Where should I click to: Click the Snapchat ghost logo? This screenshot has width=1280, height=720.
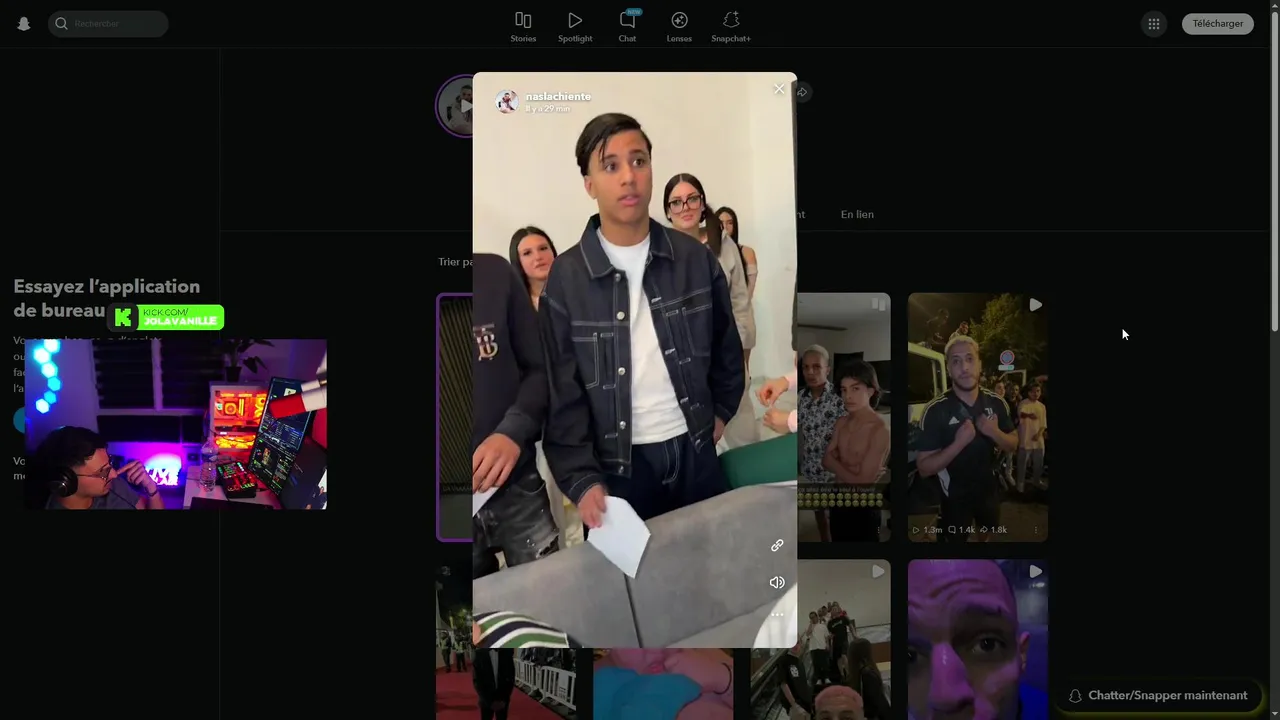click(x=24, y=24)
